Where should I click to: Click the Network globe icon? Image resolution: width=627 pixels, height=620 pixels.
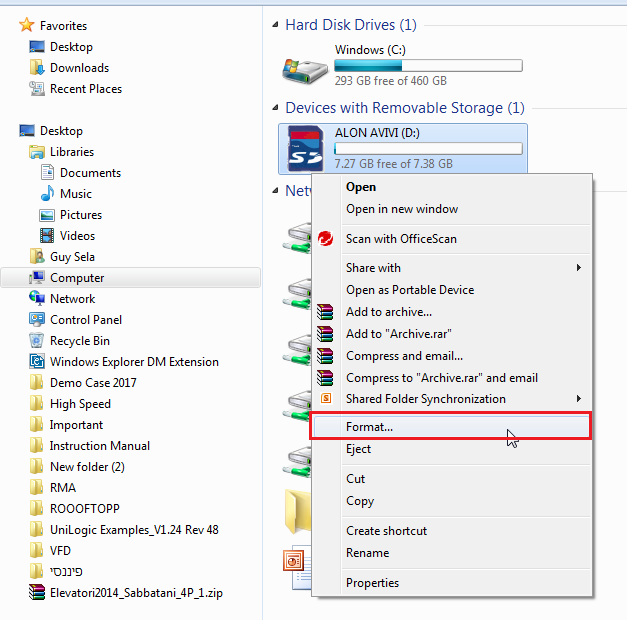click(x=37, y=298)
